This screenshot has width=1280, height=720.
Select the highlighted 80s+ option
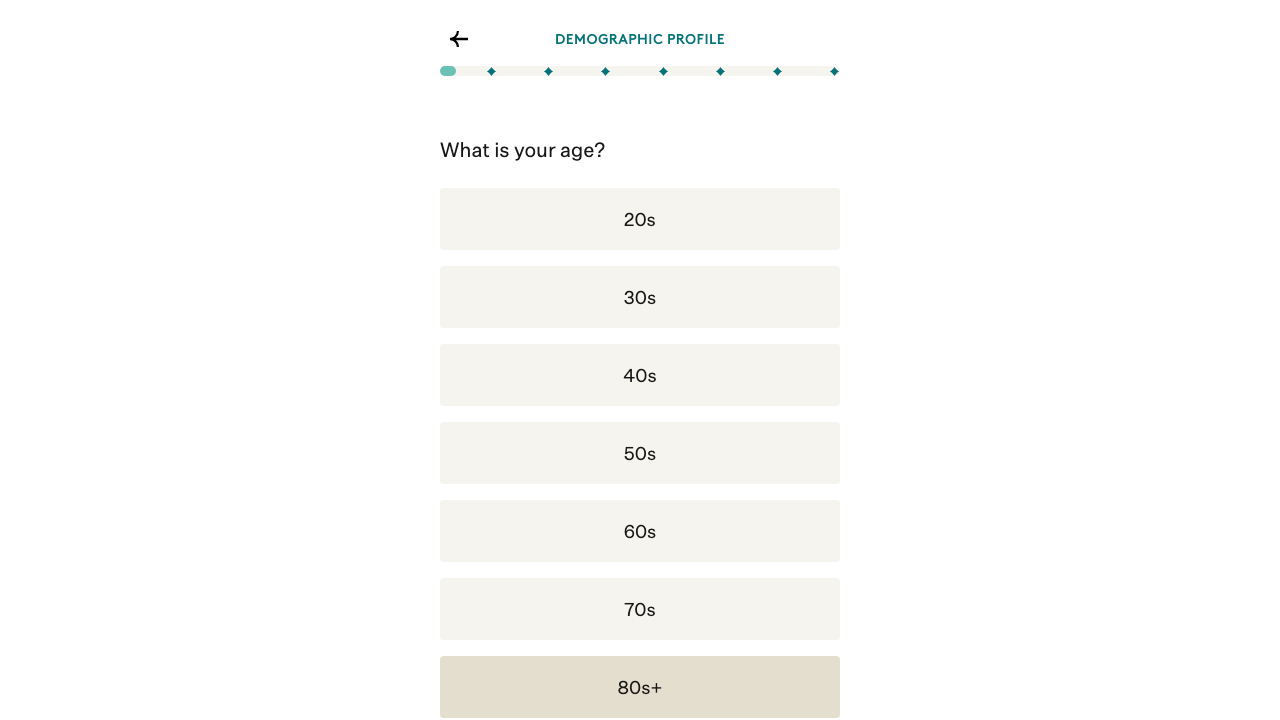(x=640, y=687)
